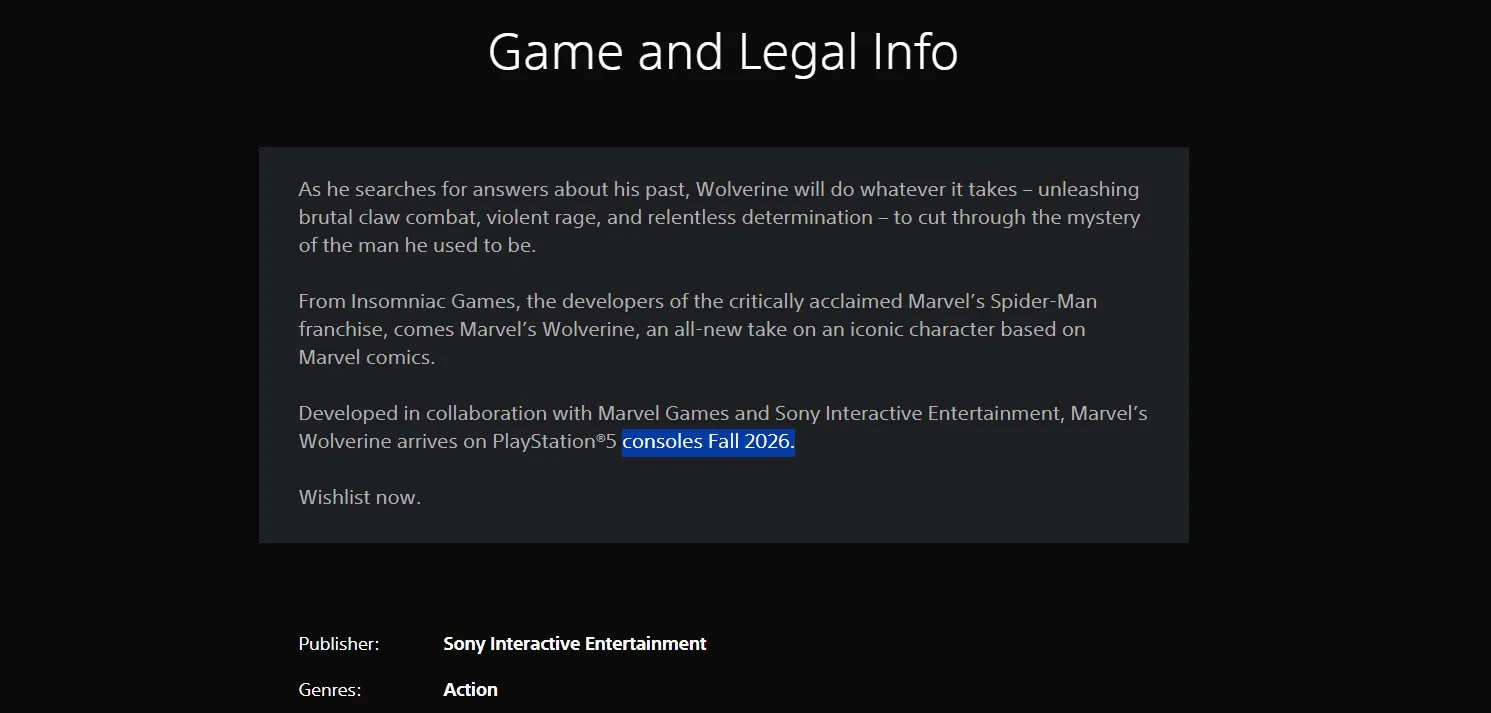Click the highlighted "consoles Fall 2026." text
The image size is (1491, 713).
pos(708,442)
